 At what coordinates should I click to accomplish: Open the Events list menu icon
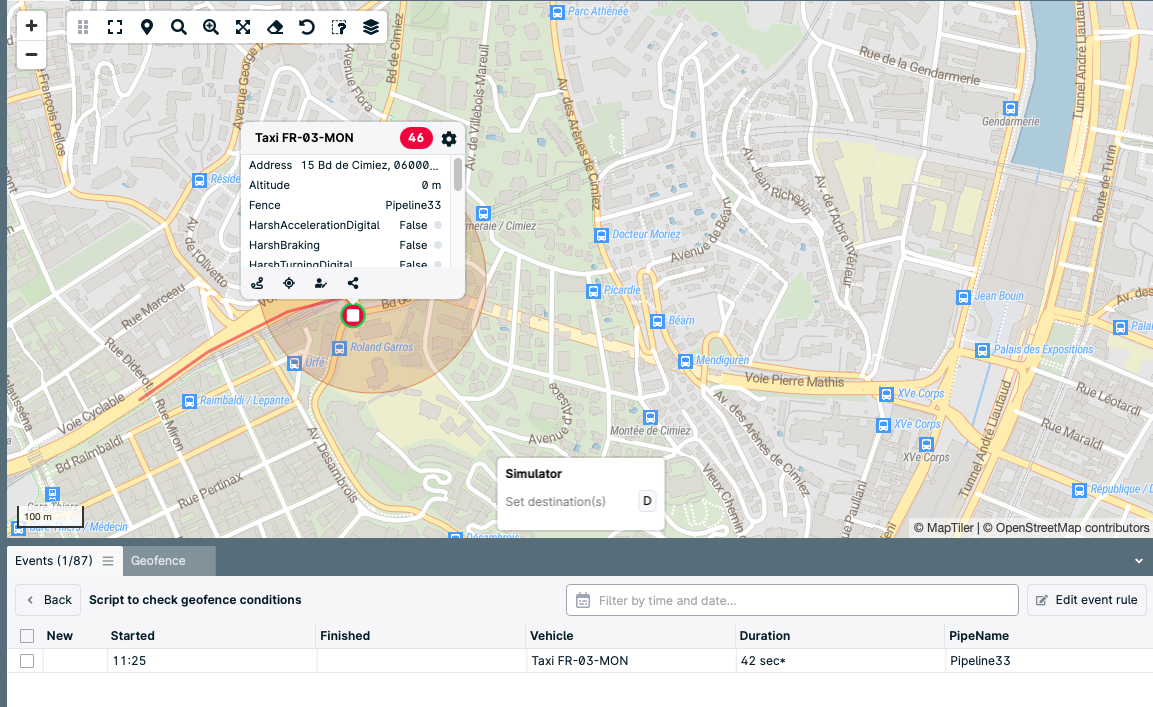108,561
